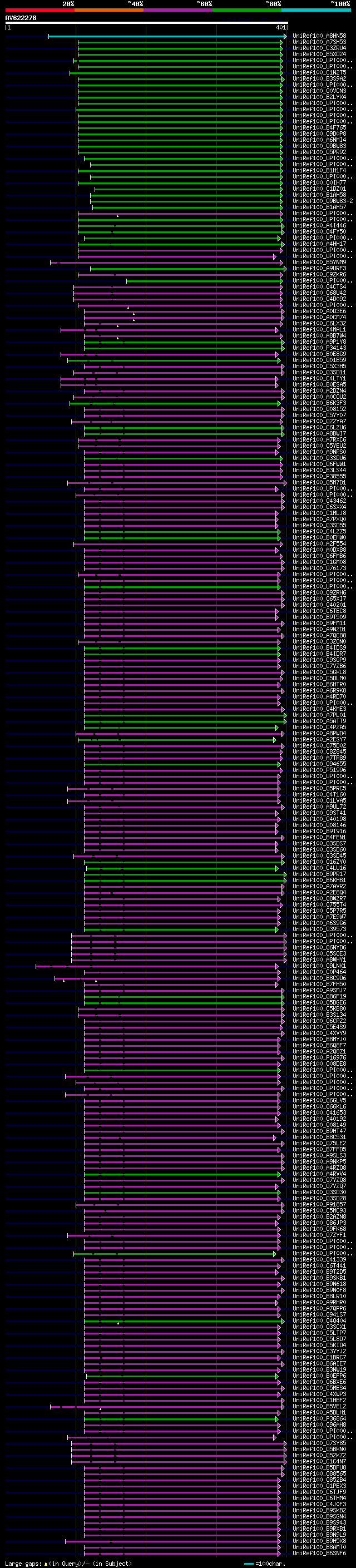Open hit UniRef100_C3ZRU4
The image size is (356, 1568).
coord(319,48)
